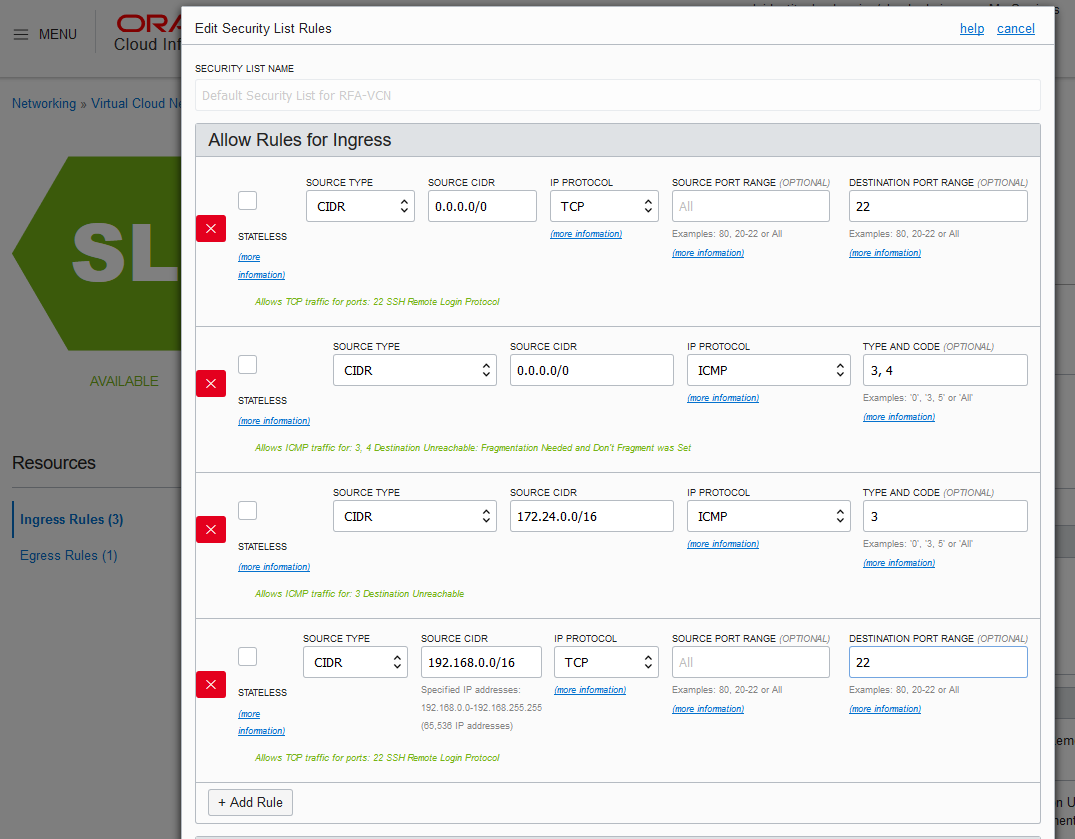Open Stateless more information for the ICMP 3, 4 rule
This screenshot has height=839, width=1075.
274,421
